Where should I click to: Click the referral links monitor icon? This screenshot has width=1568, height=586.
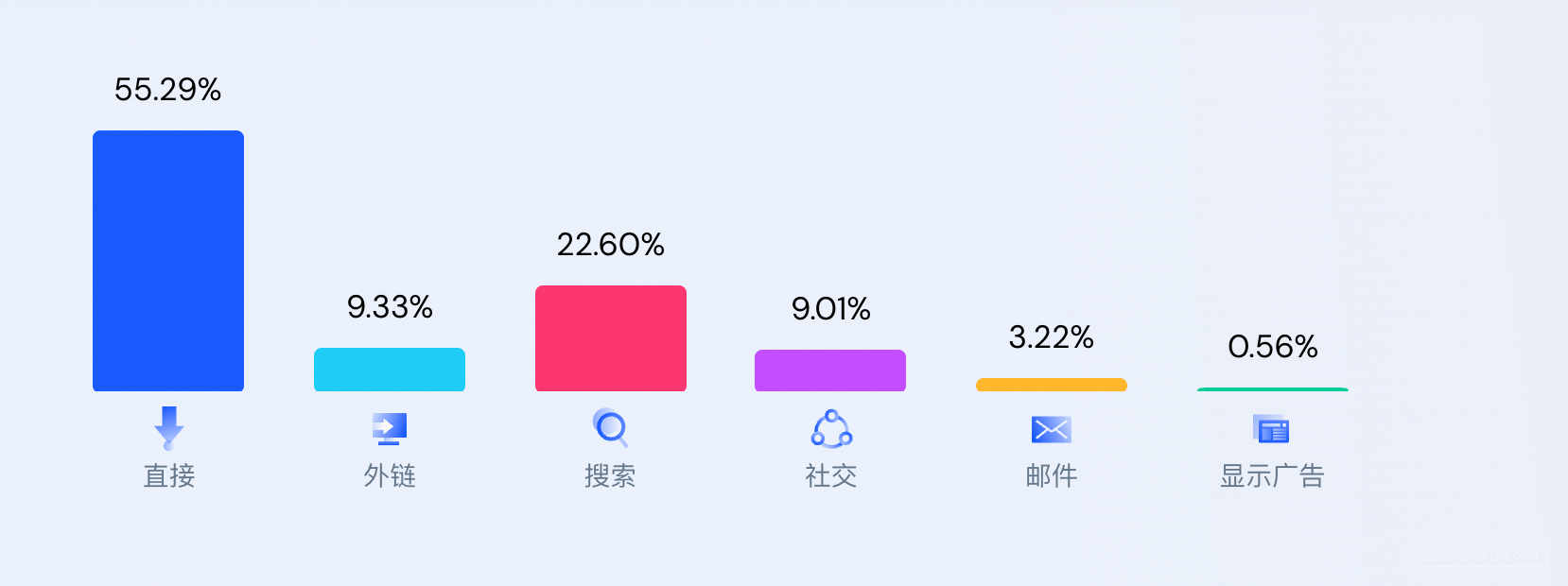(x=389, y=429)
